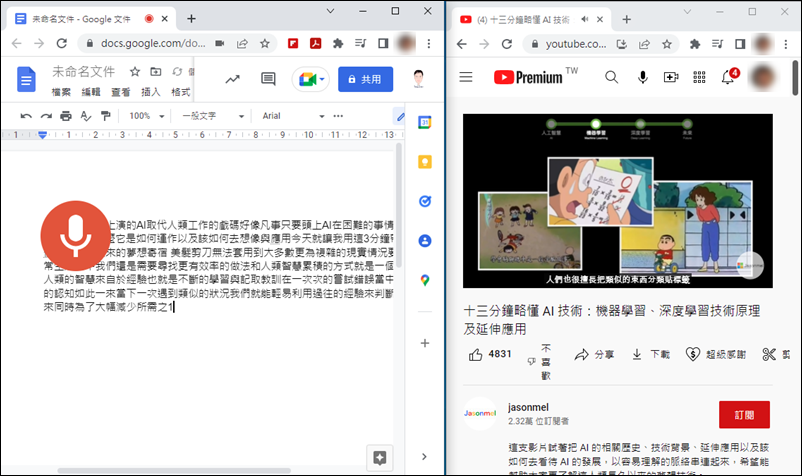
Task: Click the YouTube create video icon
Action: click(x=671, y=77)
